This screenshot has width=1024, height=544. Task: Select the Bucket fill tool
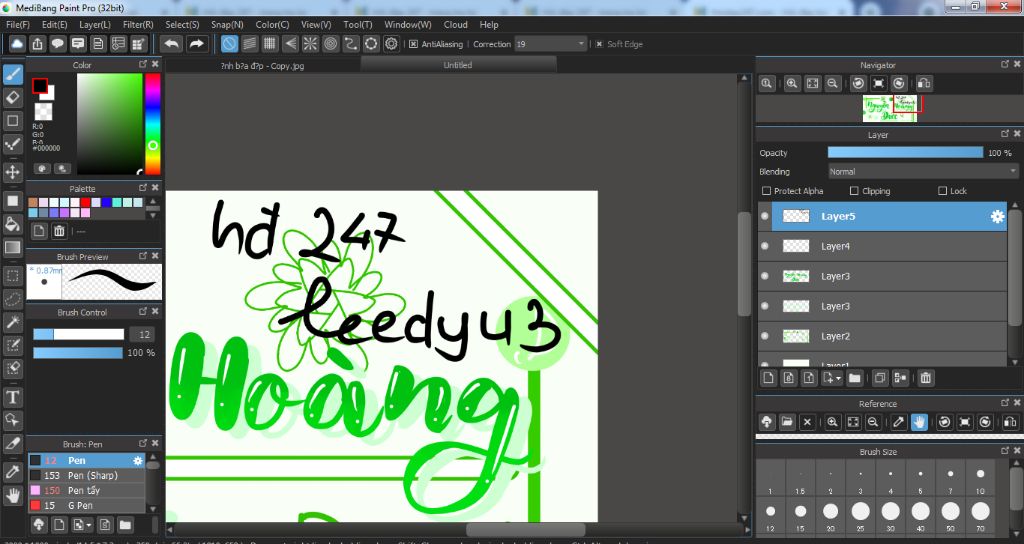(12, 223)
